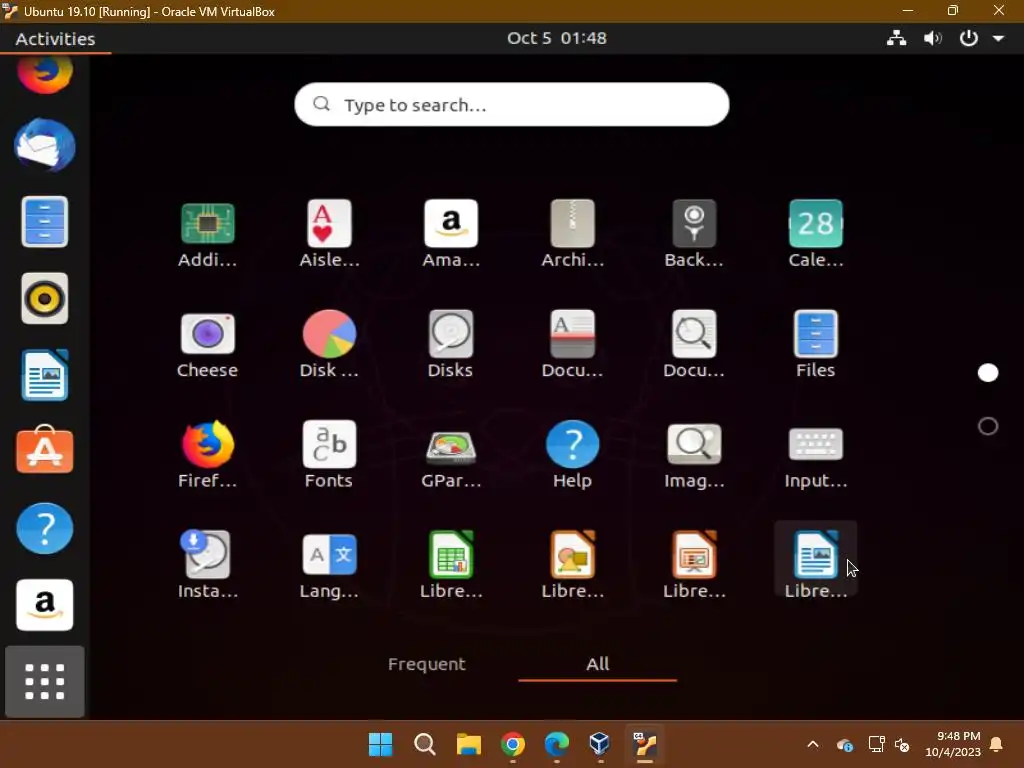Open the Windows Start menu
The width and height of the screenshot is (1024, 768).
tap(380, 743)
